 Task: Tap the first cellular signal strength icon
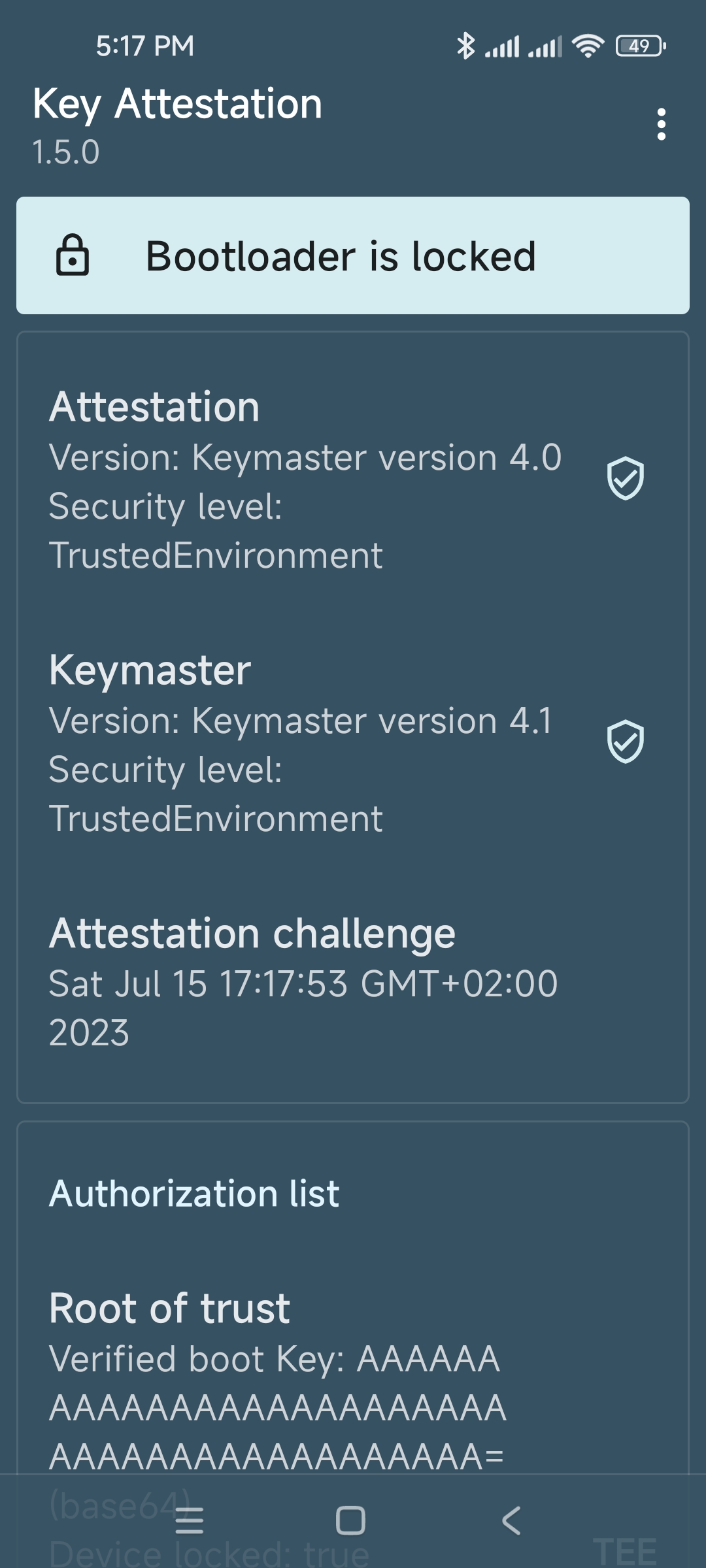coord(502,46)
